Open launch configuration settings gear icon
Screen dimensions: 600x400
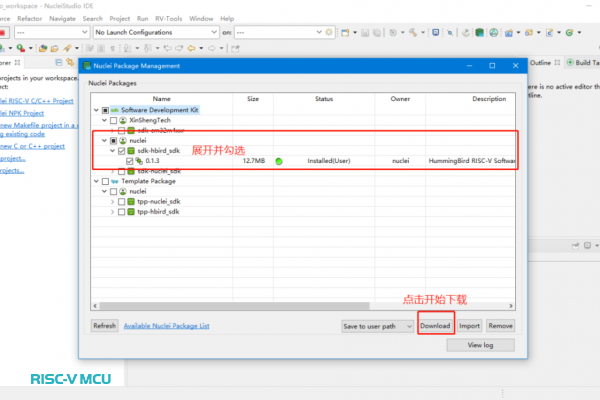point(329,33)
